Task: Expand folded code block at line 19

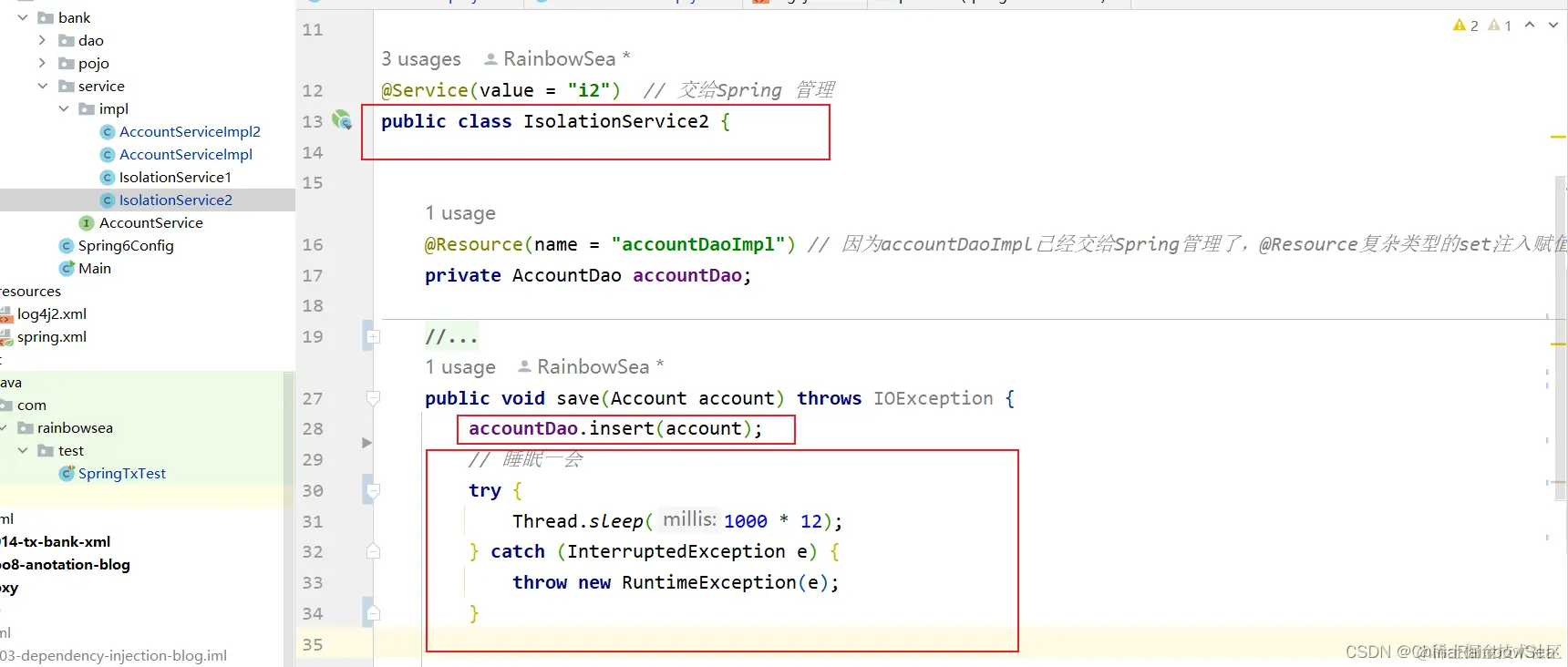Action: click(x=373, y=336)
